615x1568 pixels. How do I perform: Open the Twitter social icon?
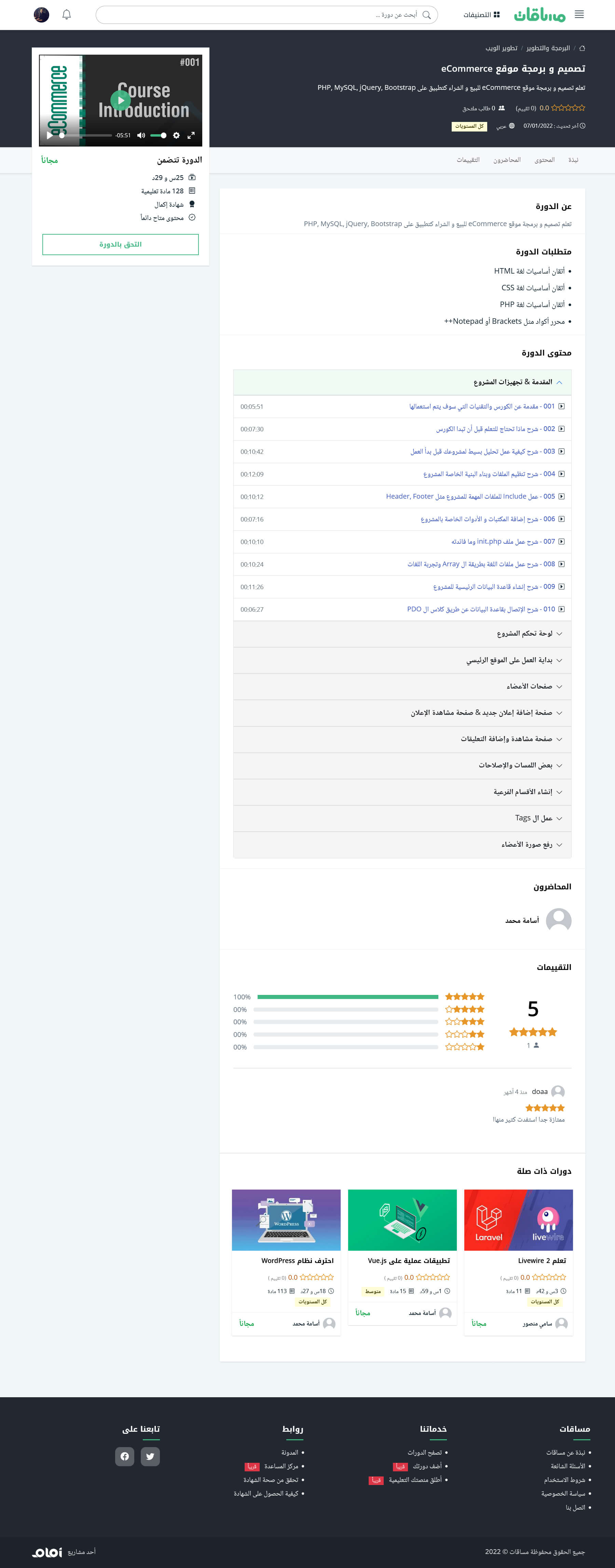click(x=150, y=1456)
